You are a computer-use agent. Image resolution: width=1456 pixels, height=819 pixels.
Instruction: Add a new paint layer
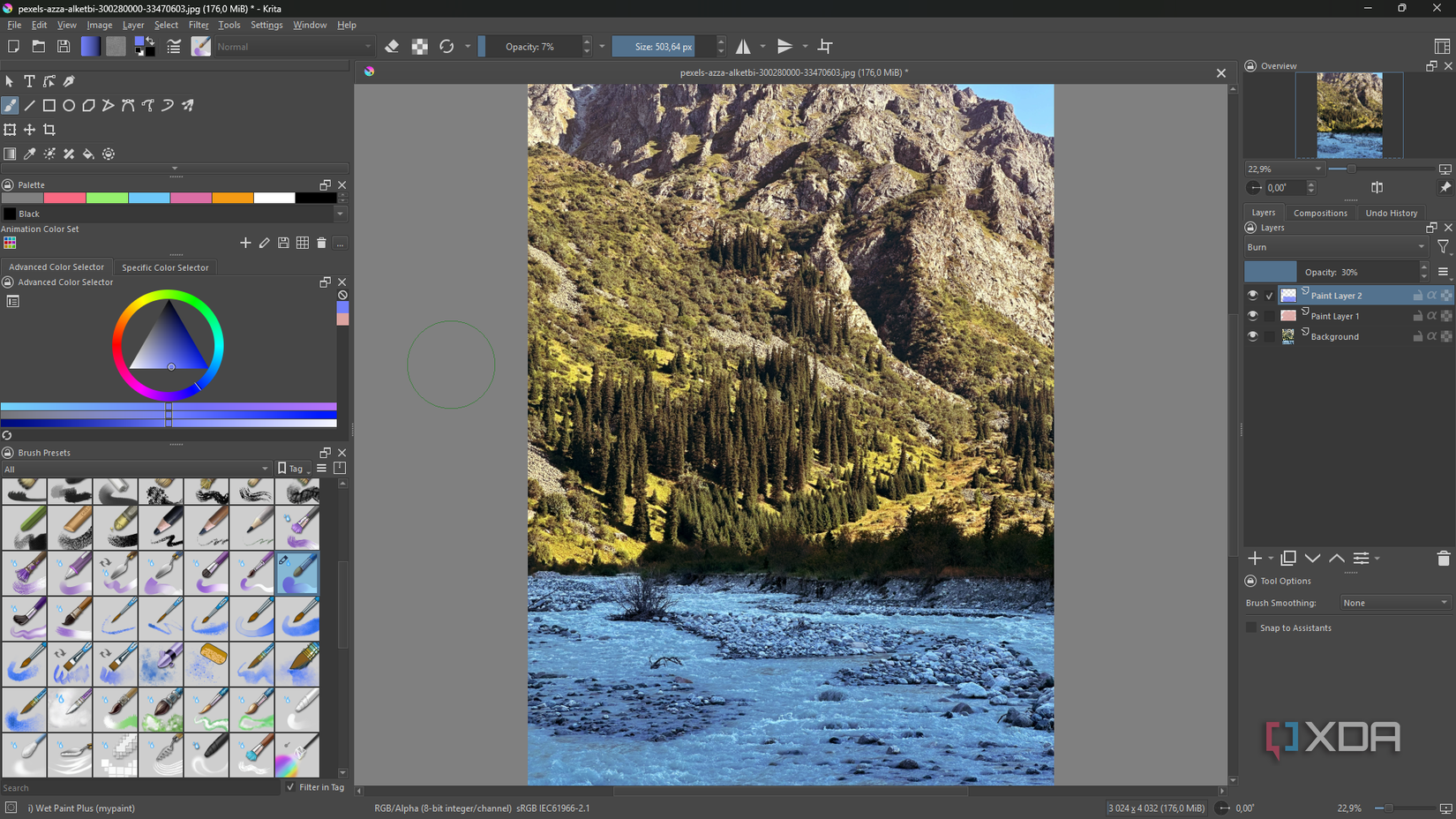pyautogui.click(x=1255, y=558)
